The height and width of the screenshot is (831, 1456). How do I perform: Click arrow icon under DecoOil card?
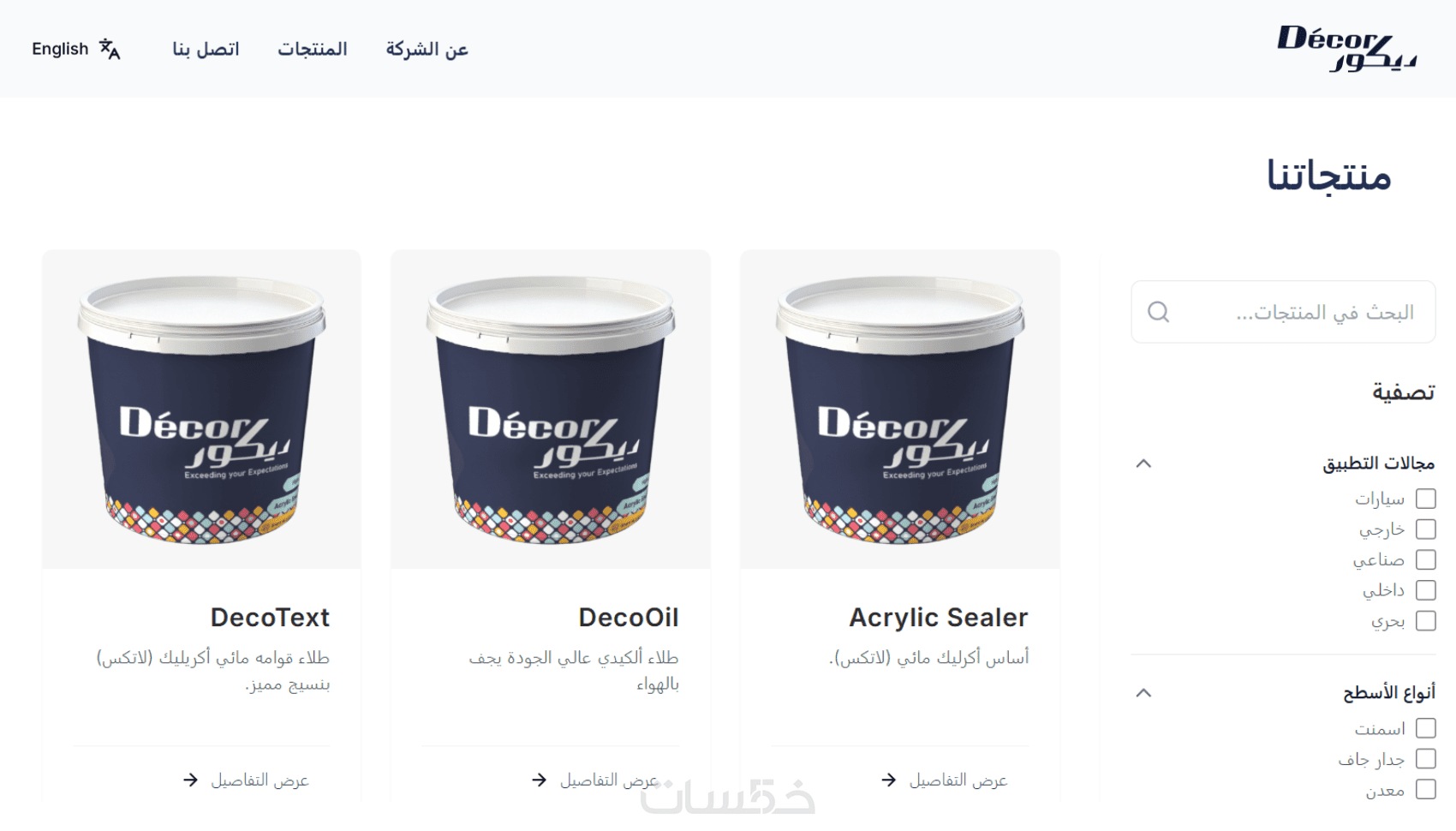[539, 780]
